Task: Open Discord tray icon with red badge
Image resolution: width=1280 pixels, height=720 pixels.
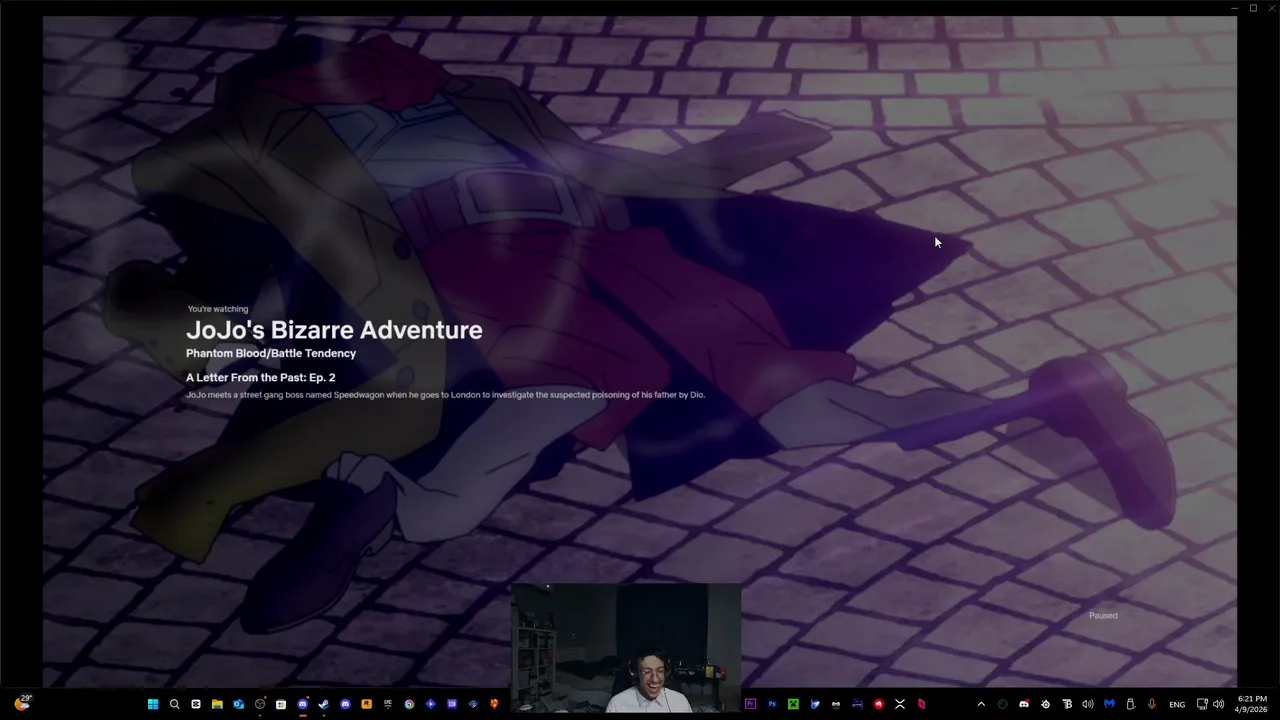Action: point(1024,704)
